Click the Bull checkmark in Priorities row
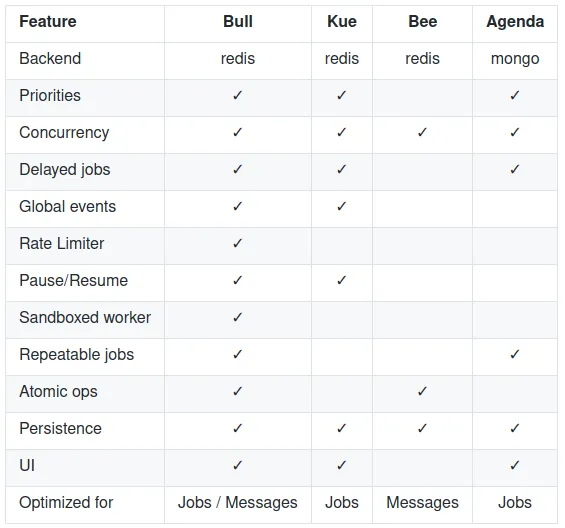 click(x=237, y=96)
